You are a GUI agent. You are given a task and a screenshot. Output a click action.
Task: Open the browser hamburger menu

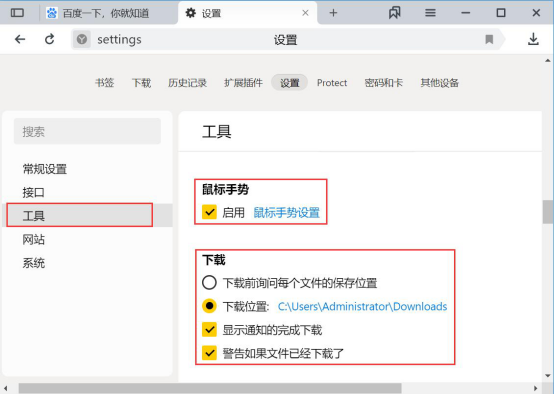(430, 13)
